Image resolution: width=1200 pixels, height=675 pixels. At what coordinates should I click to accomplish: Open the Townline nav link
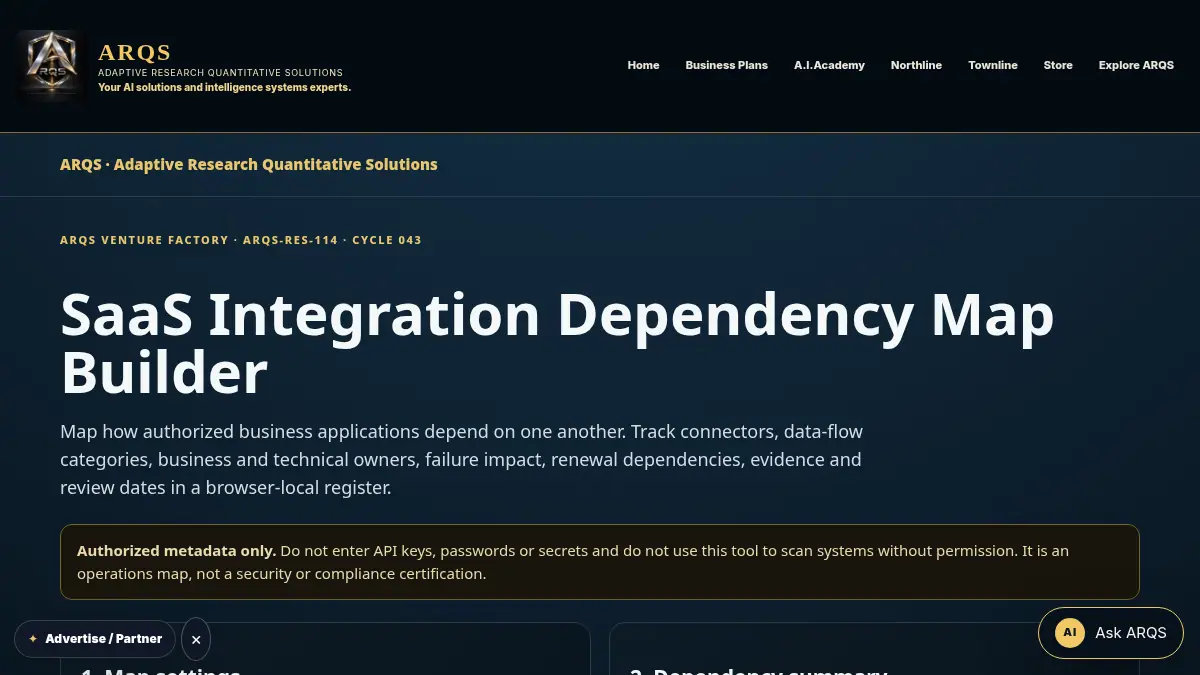(x=993, y=65)
